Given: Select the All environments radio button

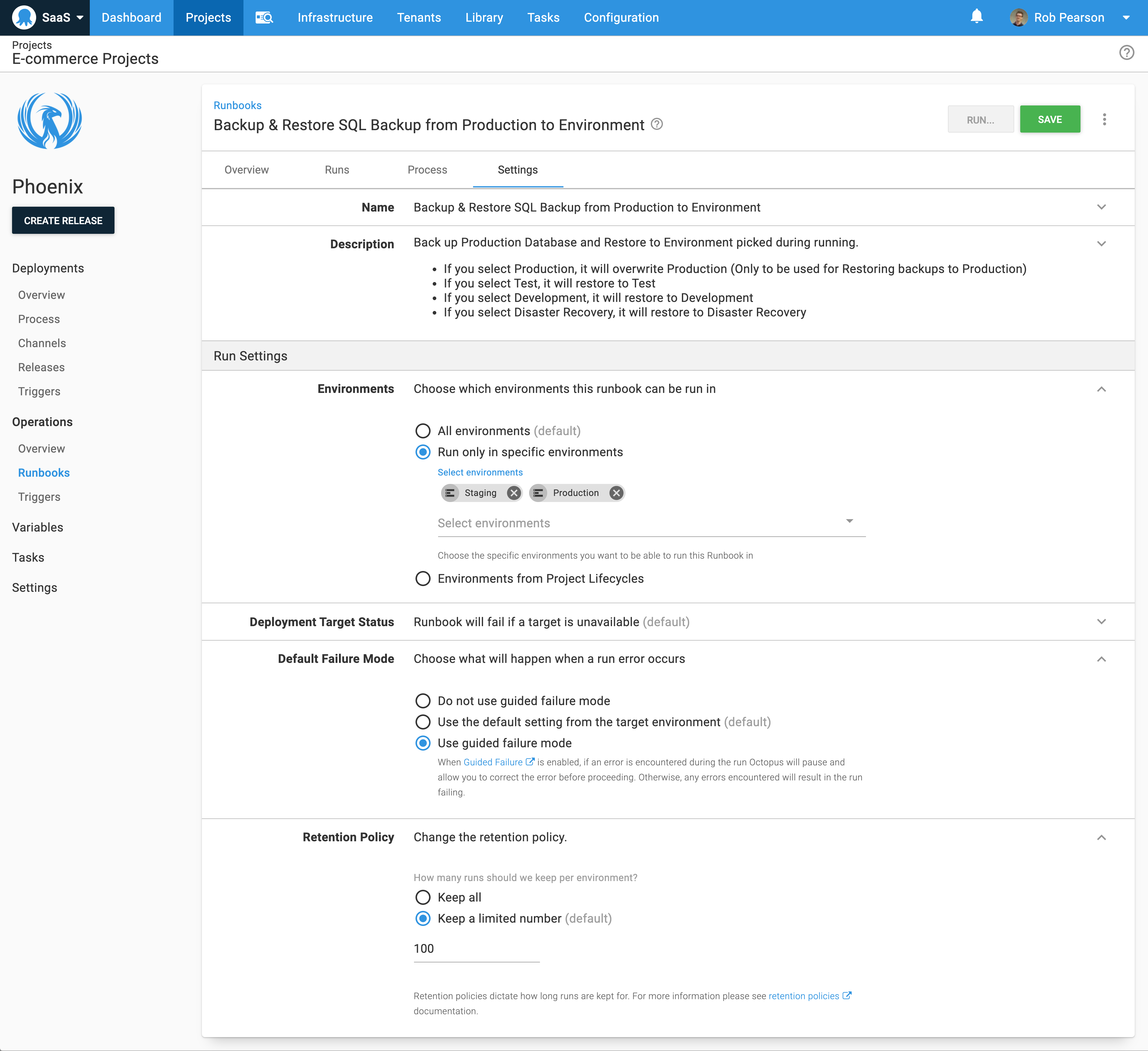Looking at the screenshot, I should [x=422, y=431].
